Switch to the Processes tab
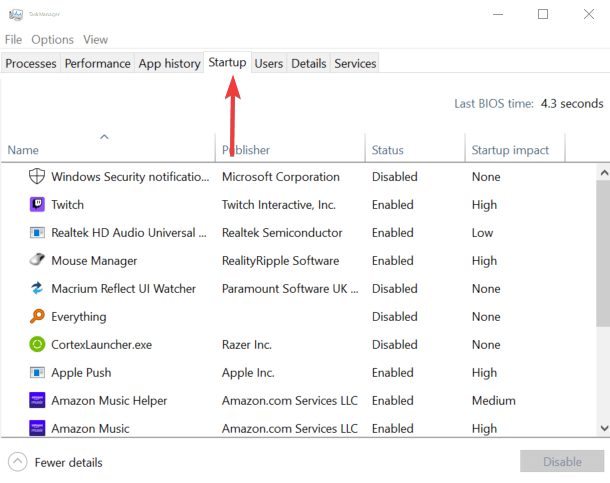Viewport: 610px width, 483px height. click(x=31, y=63)
